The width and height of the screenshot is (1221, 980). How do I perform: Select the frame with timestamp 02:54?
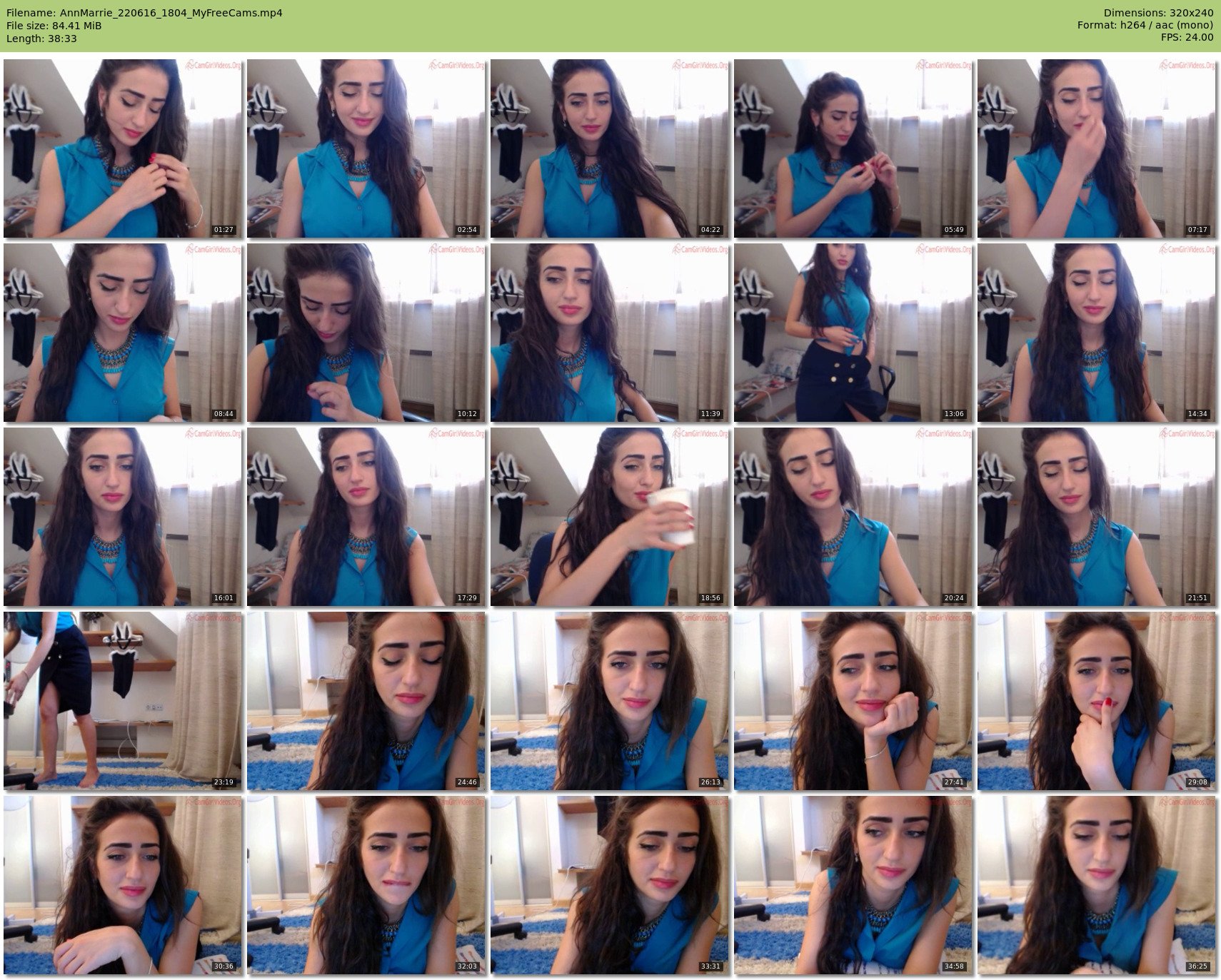(x=366, y=148)
